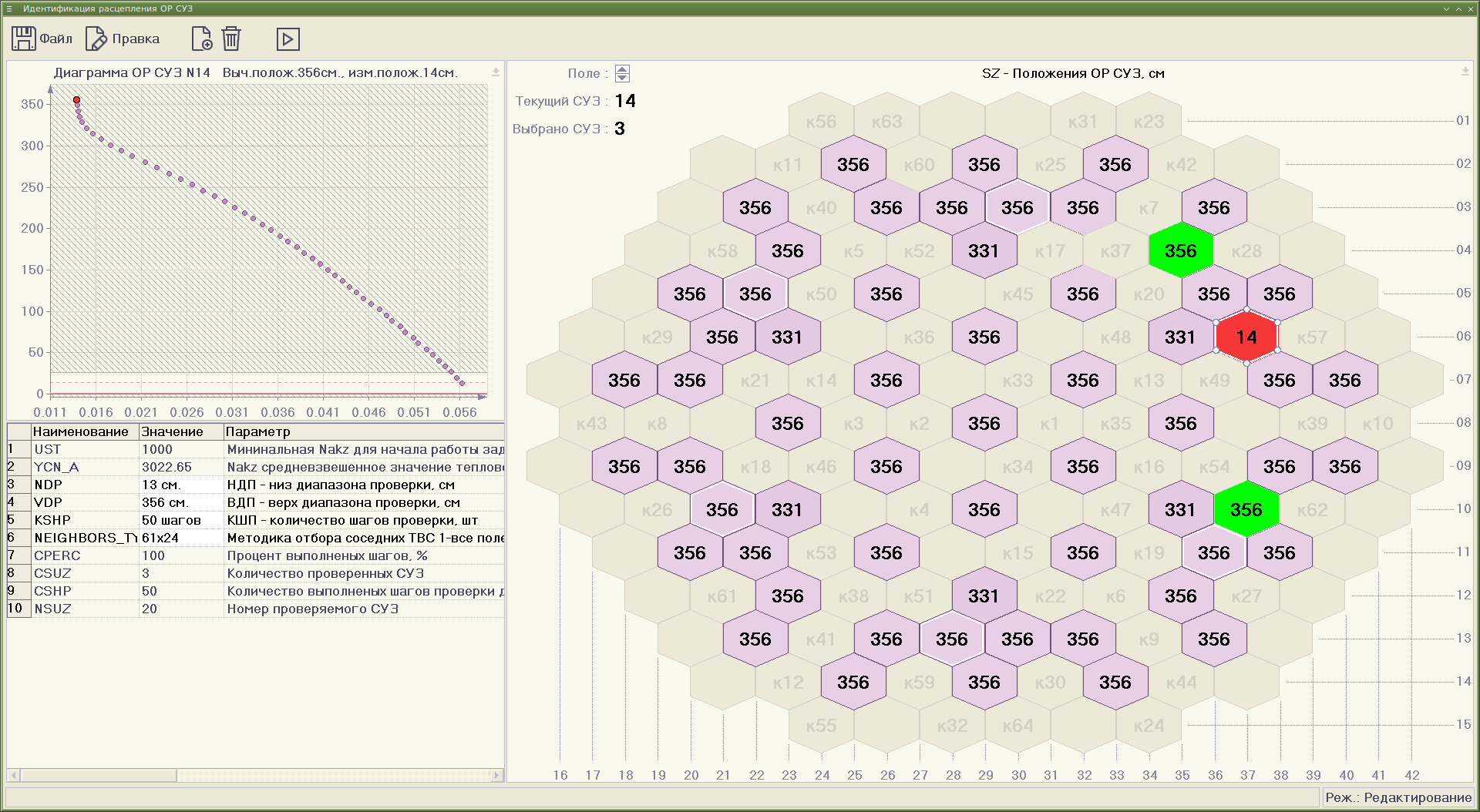Select the red hexagon labeled 14
Screen dimensions: 1480x812
coord(1246,337)
